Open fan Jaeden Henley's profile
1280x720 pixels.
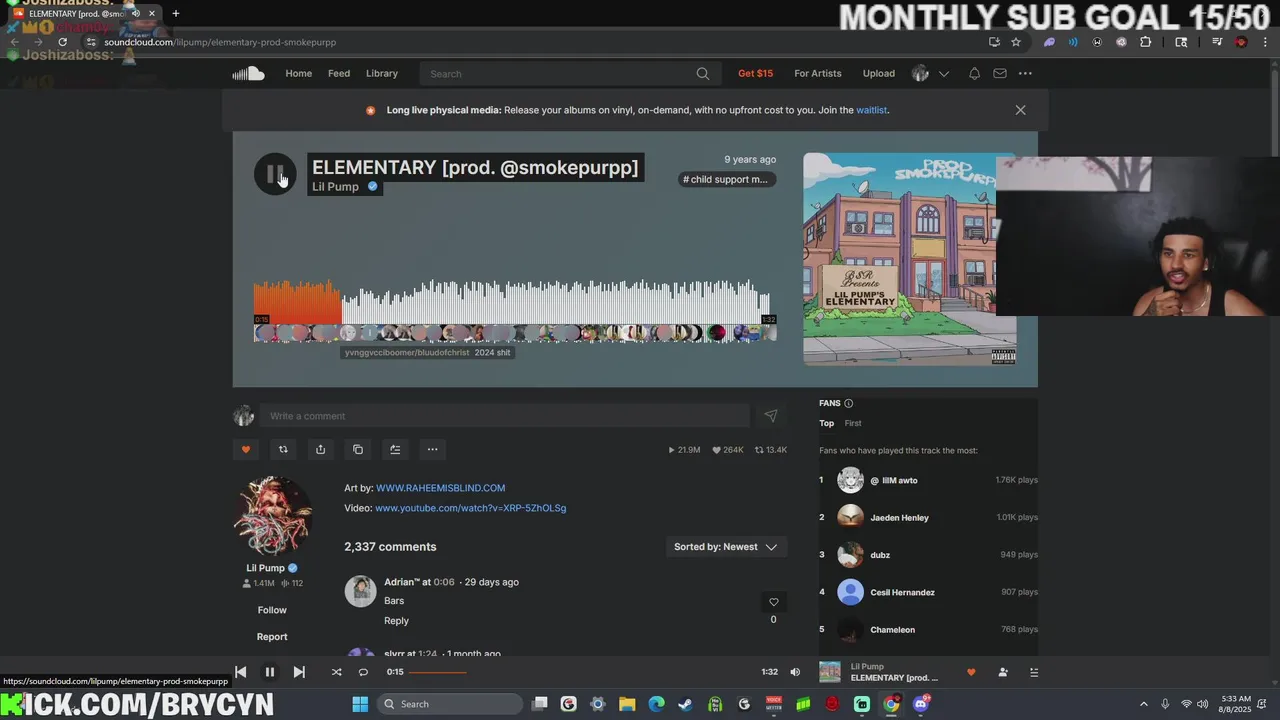tap(899, 518)
